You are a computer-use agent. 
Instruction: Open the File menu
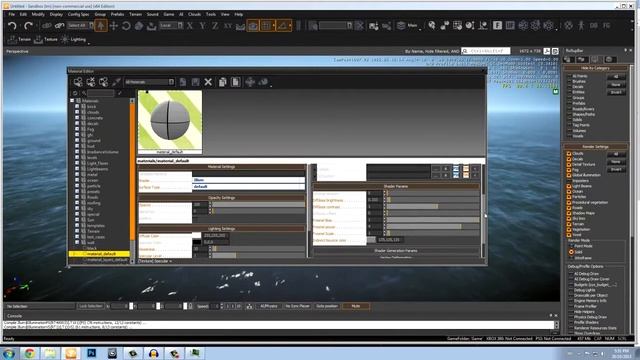pos(11,14)
